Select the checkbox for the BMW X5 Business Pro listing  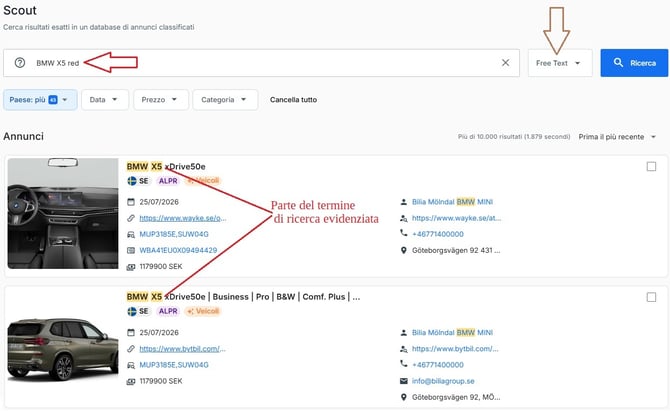tap(651, 297)
